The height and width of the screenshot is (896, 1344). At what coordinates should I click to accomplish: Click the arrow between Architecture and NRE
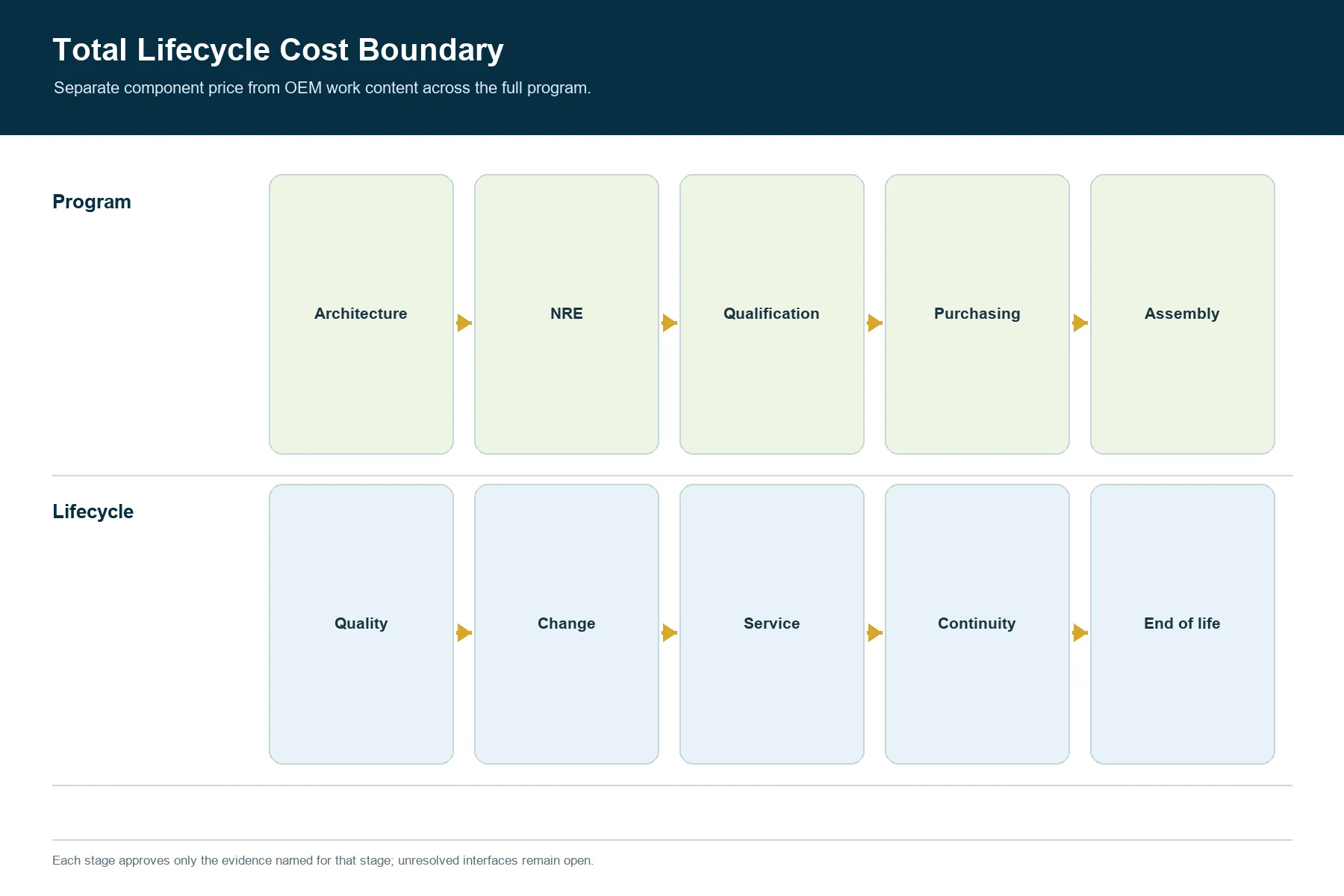pos(464,323)
